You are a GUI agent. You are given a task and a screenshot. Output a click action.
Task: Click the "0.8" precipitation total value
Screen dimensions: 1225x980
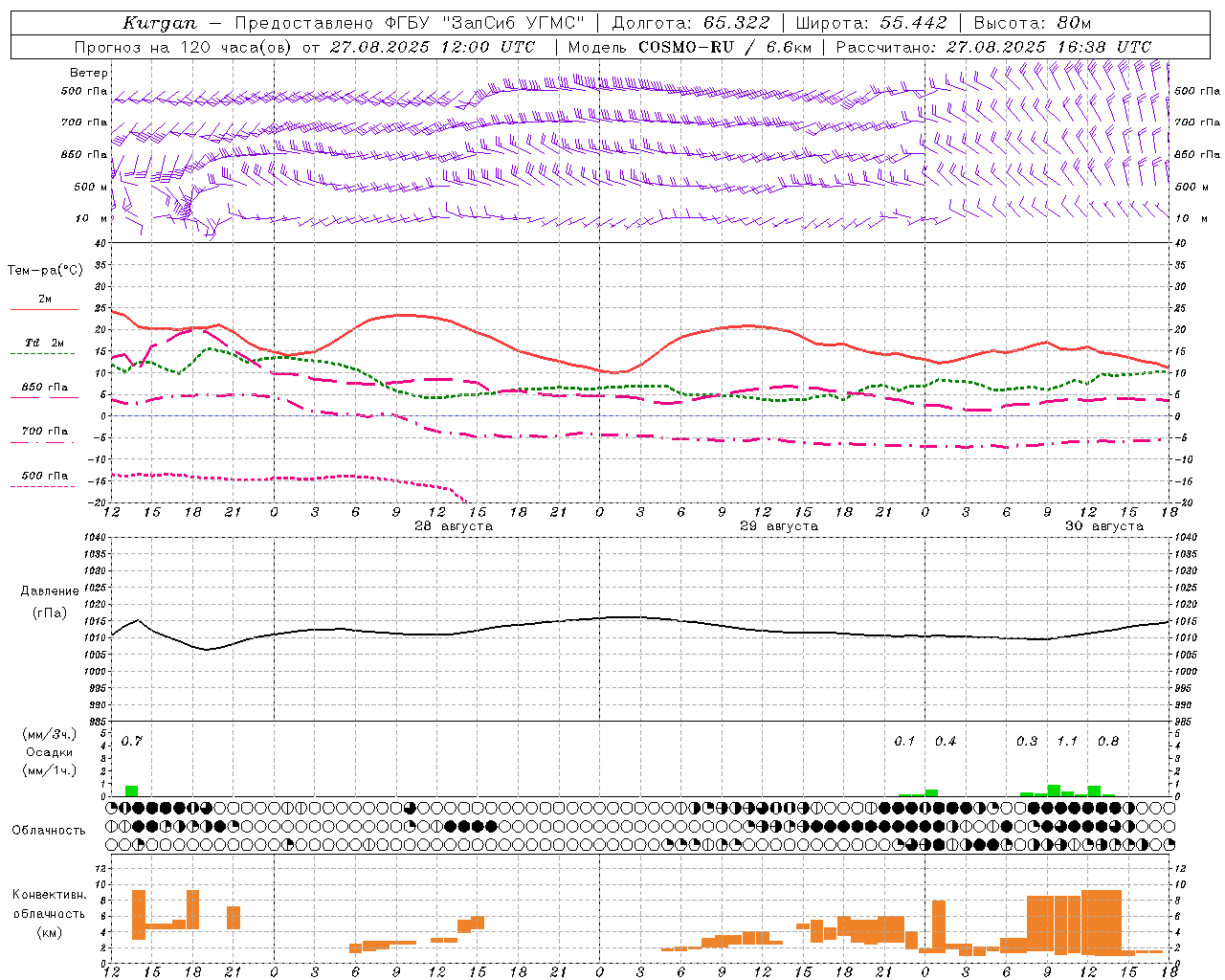pyautogui.click(x=1108, y=741)
